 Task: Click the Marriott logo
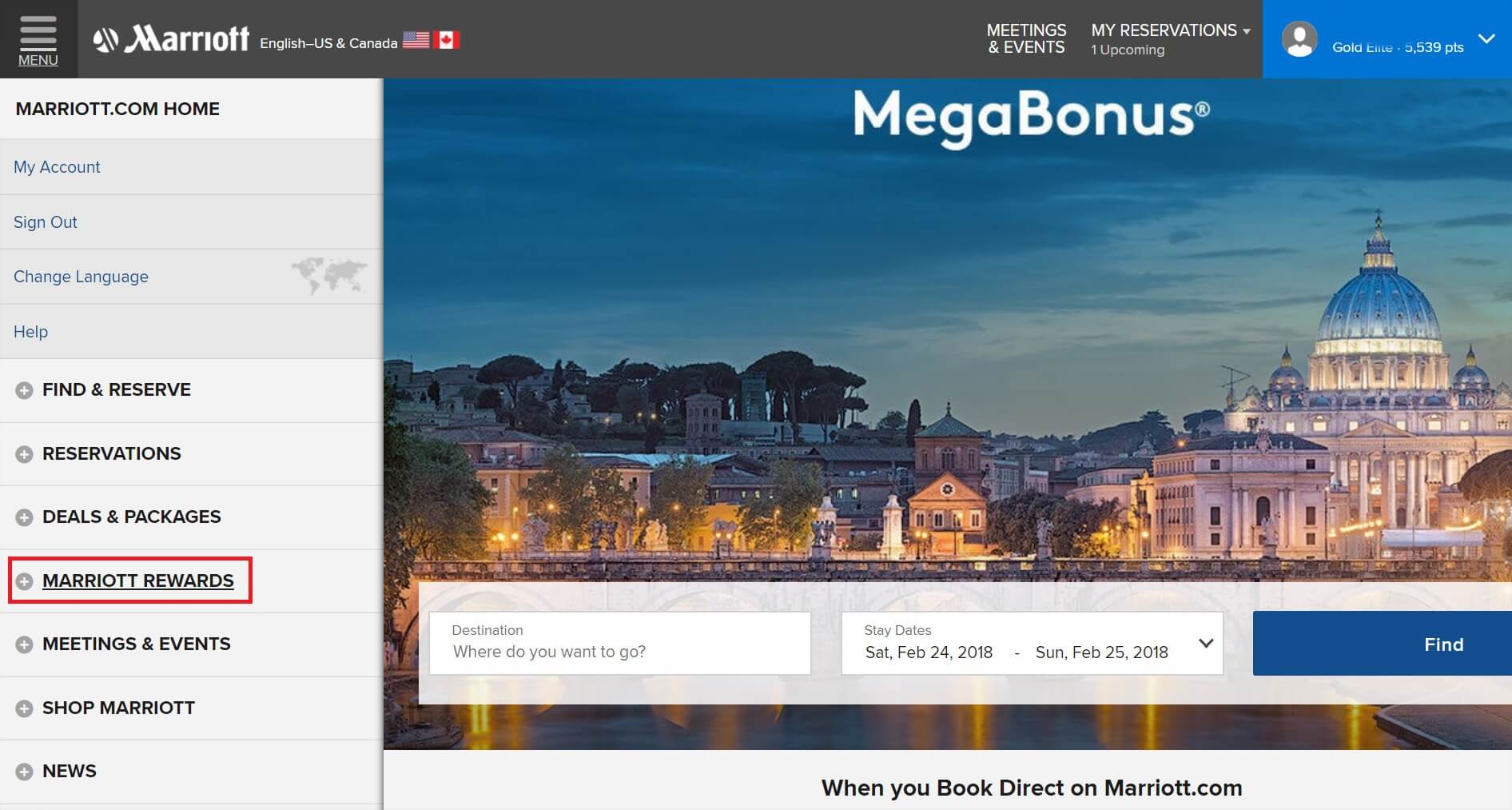coord(171,38)
